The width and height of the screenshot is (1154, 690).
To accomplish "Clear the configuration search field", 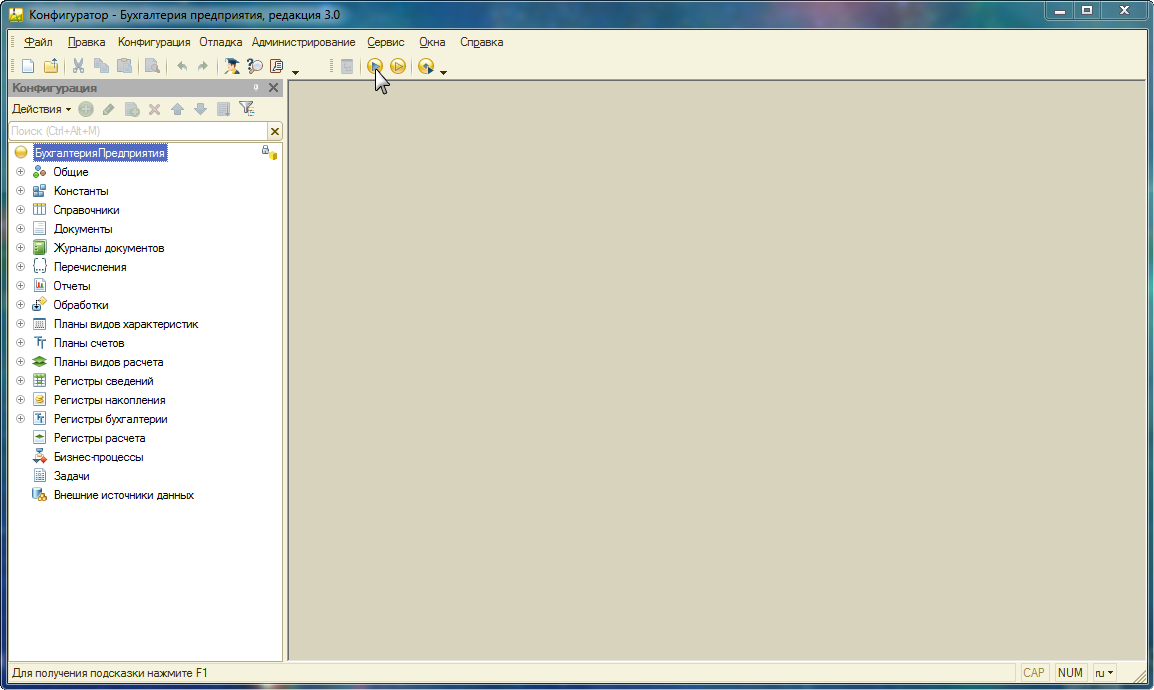I will (x=275, y=131).
